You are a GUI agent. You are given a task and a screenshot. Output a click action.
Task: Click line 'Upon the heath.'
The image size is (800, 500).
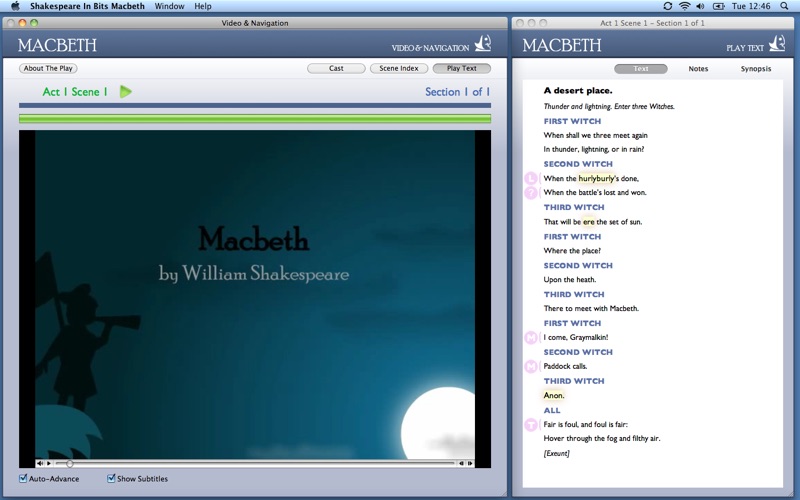click(x=570, y=280)
